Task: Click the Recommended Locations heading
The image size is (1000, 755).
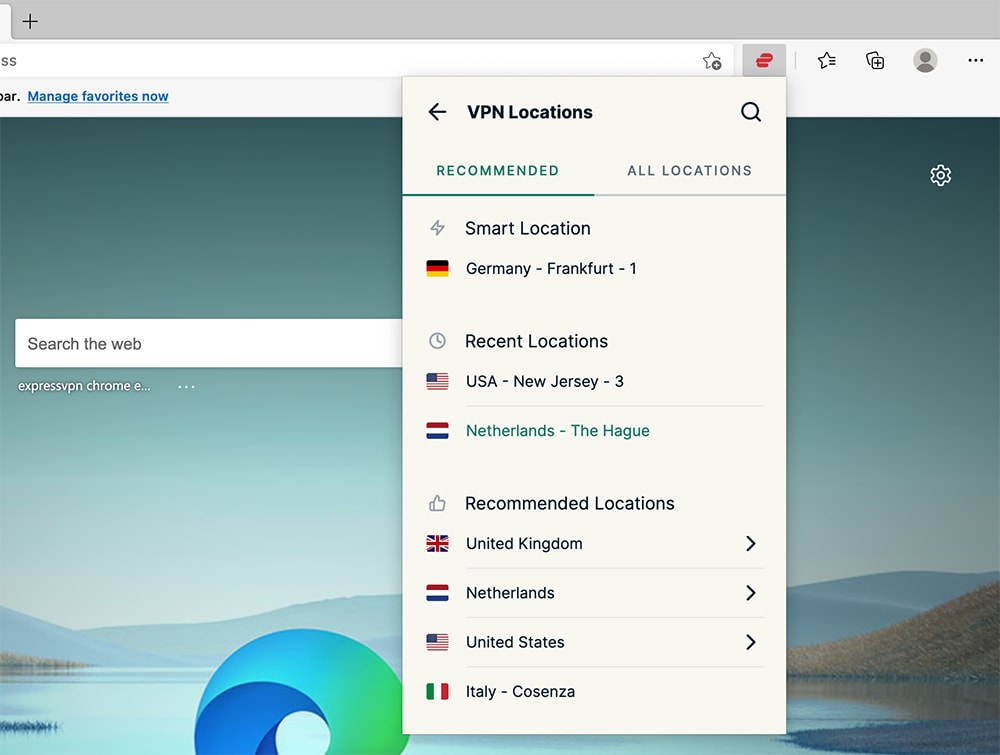Action: (570, 503)
